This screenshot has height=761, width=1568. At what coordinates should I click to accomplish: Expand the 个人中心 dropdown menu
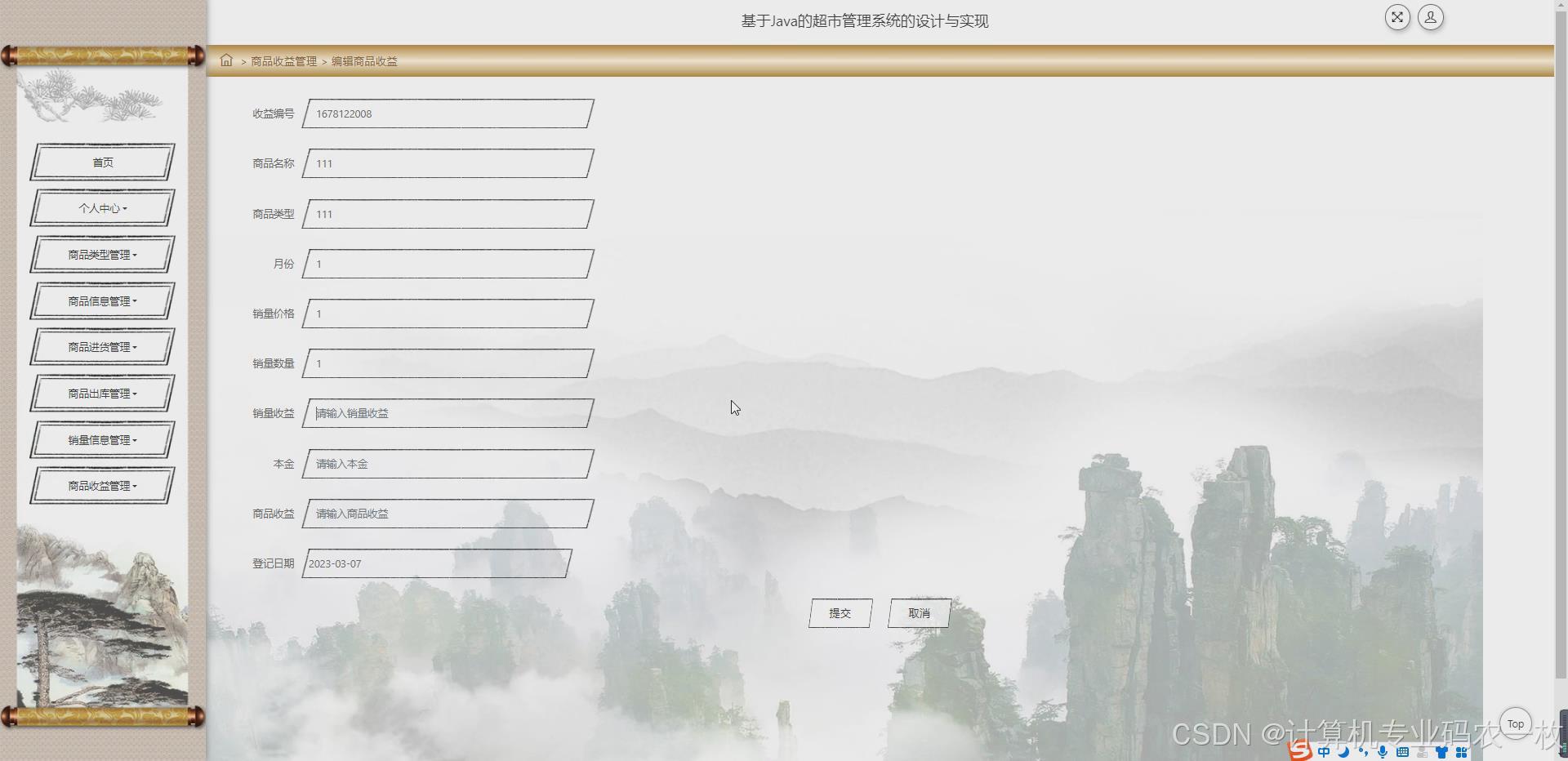[102, 208]
